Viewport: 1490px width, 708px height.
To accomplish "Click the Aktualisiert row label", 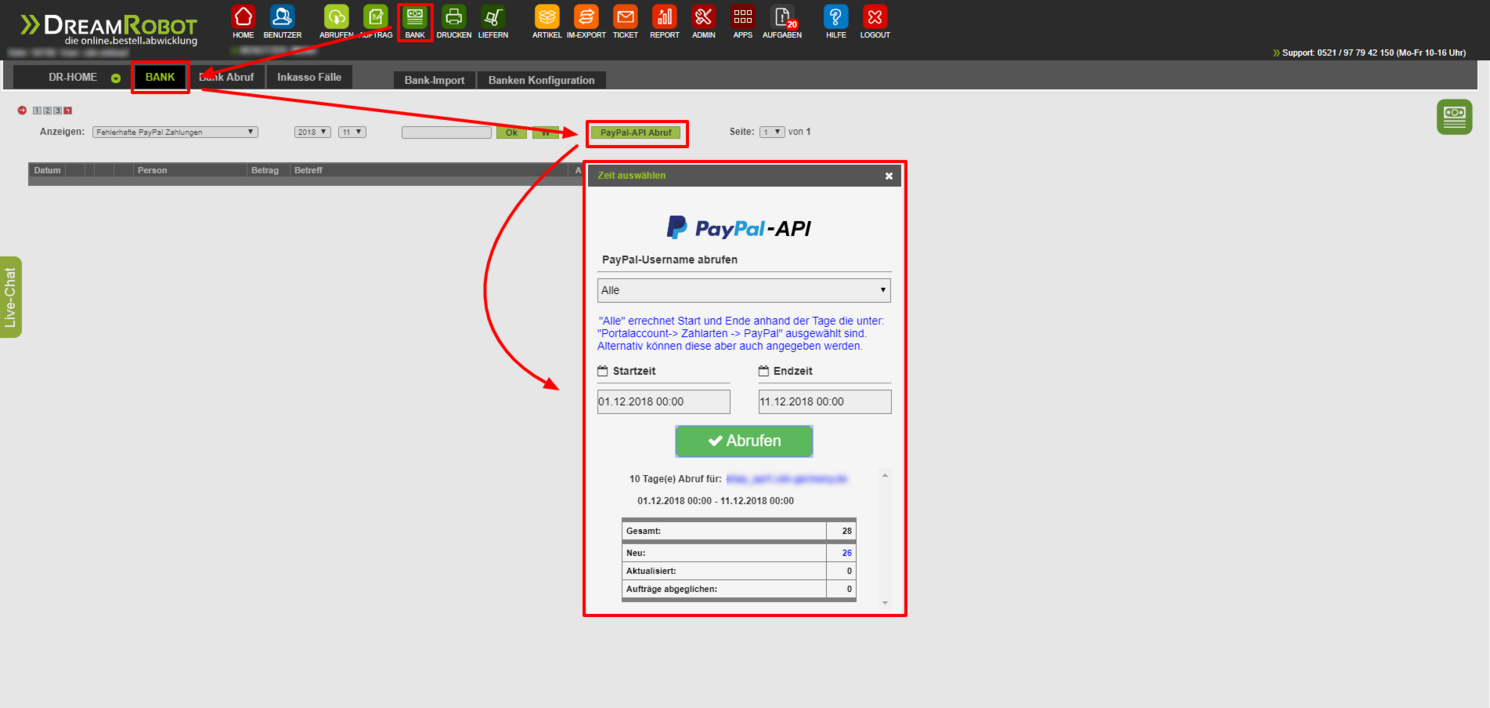I will tap(651, 571).
